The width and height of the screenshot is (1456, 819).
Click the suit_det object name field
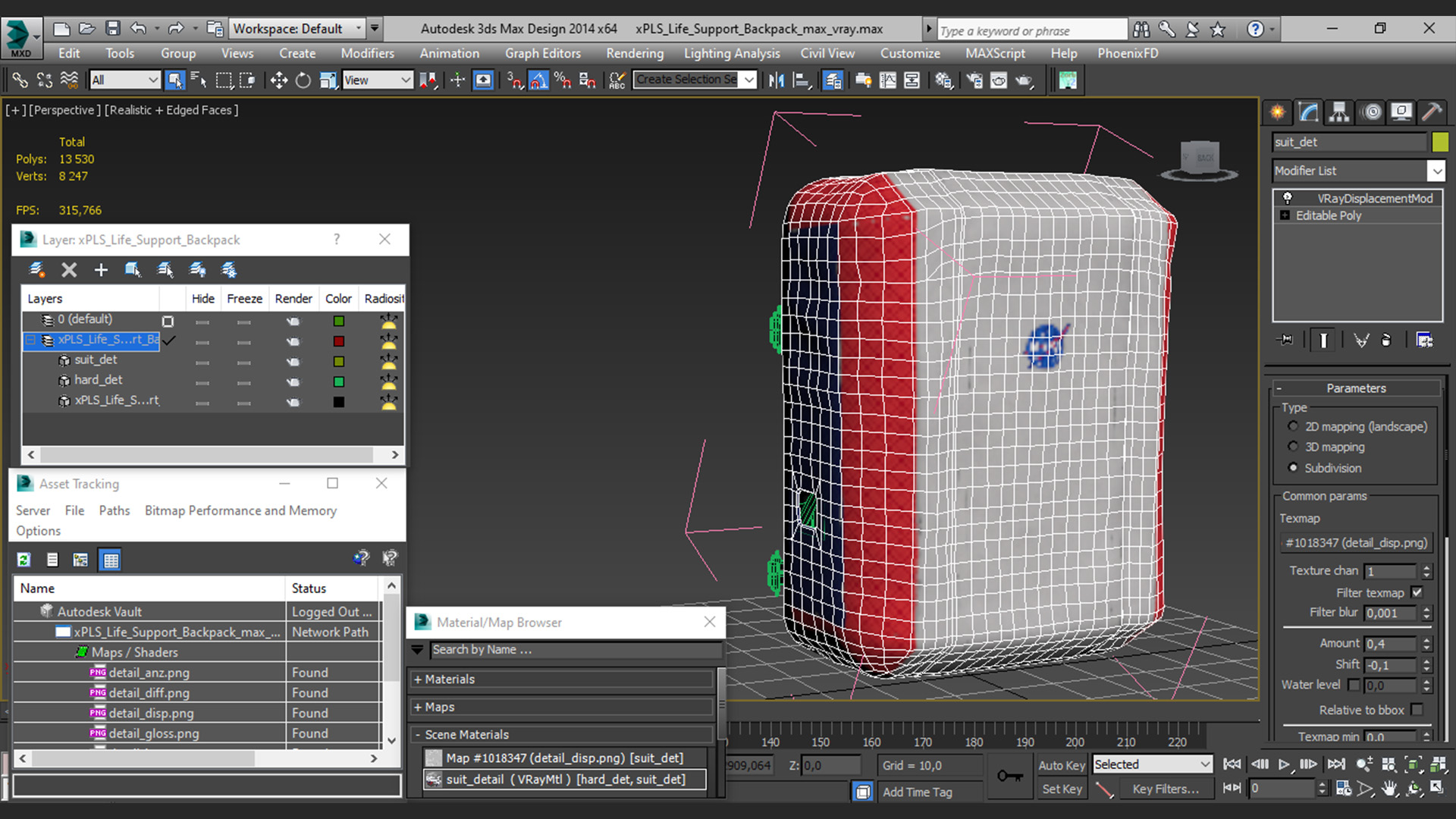pyautogui.click(x=1350, y=142)
